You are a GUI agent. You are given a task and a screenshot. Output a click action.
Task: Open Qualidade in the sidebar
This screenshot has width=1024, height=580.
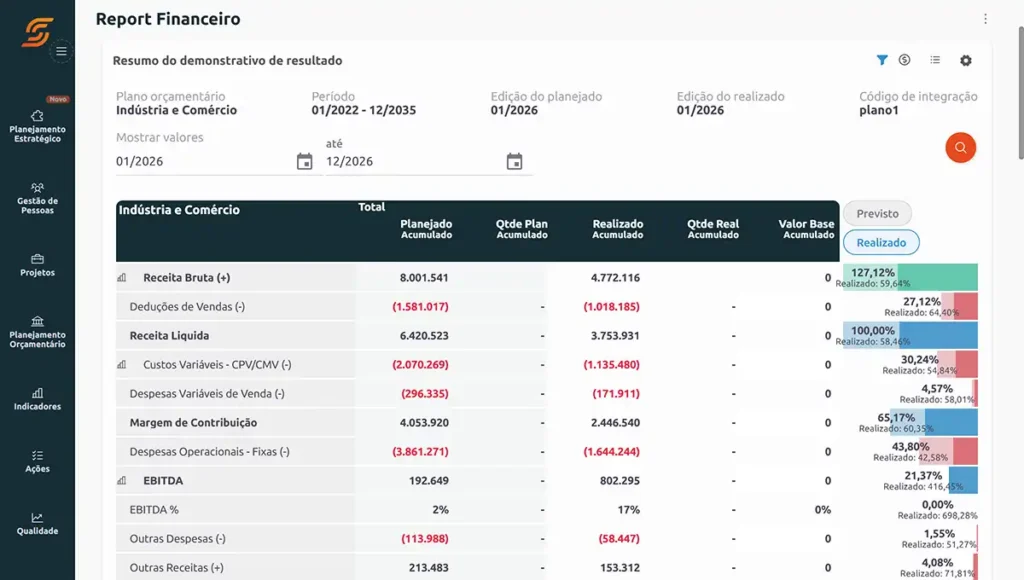37,524
